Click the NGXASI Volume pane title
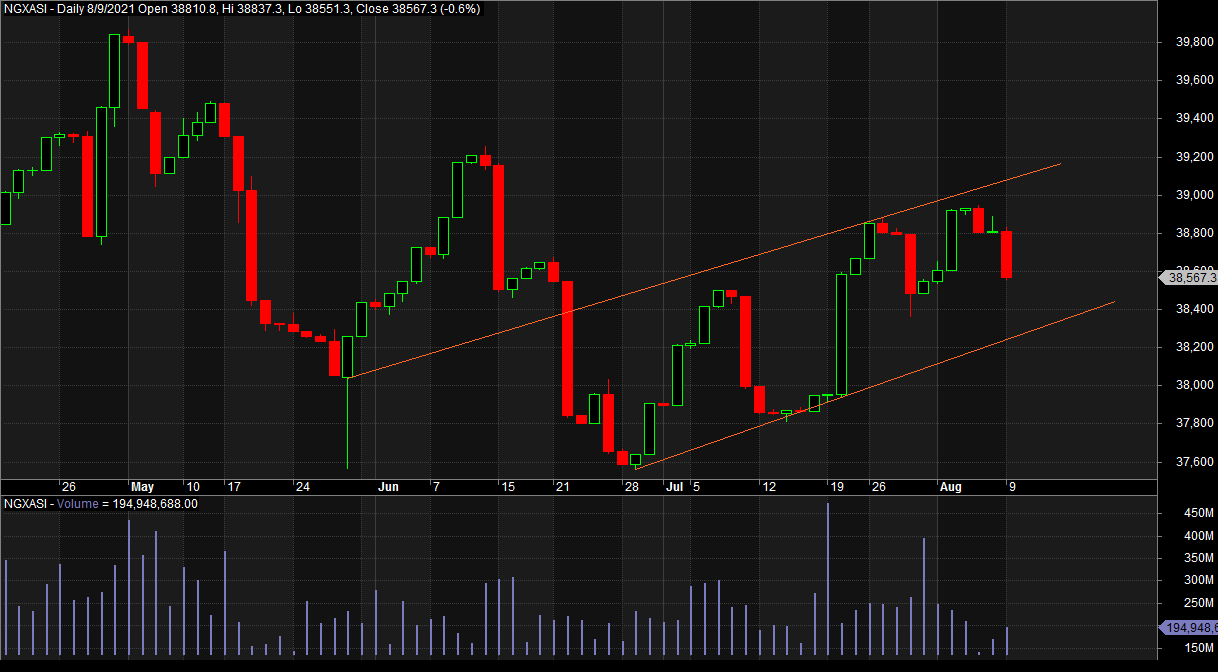Screen dimensions: 1218x672 100,503
